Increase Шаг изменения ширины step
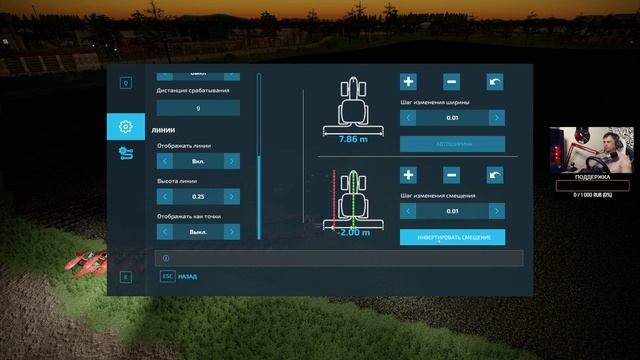Viewport: 640px width, 360px height. [x=497, y=118]
